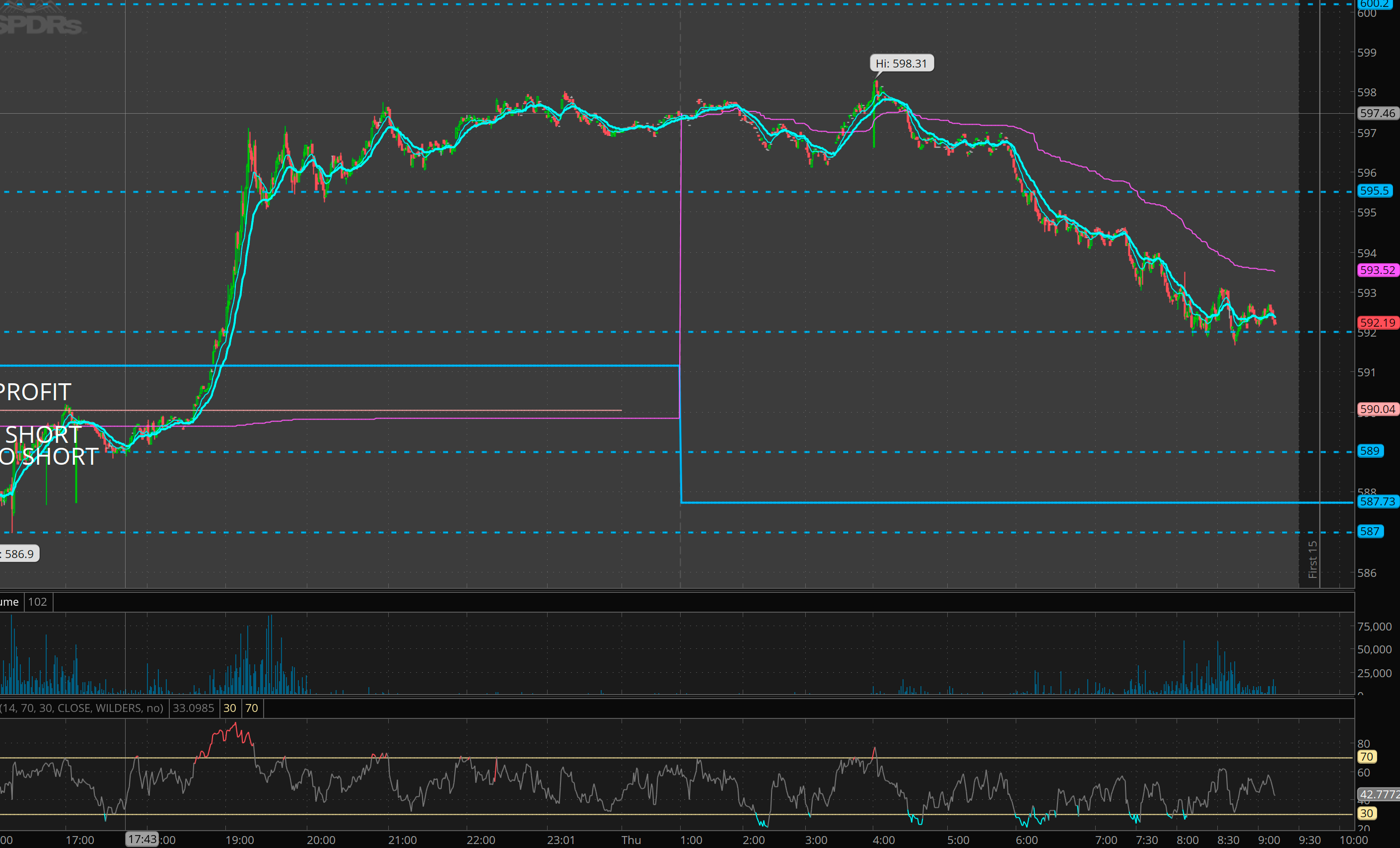The height and width of the screenshot is (848, 1400).
Task: Click the PROFIT chart annotation text
Action: (35, 392)
